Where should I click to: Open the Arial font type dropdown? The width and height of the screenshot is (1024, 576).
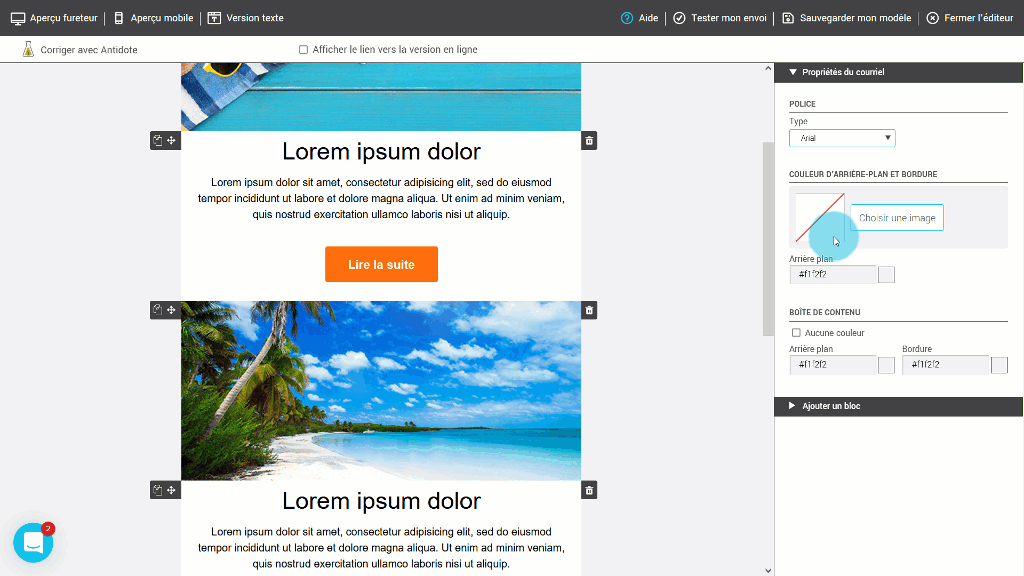pos(842,138)
